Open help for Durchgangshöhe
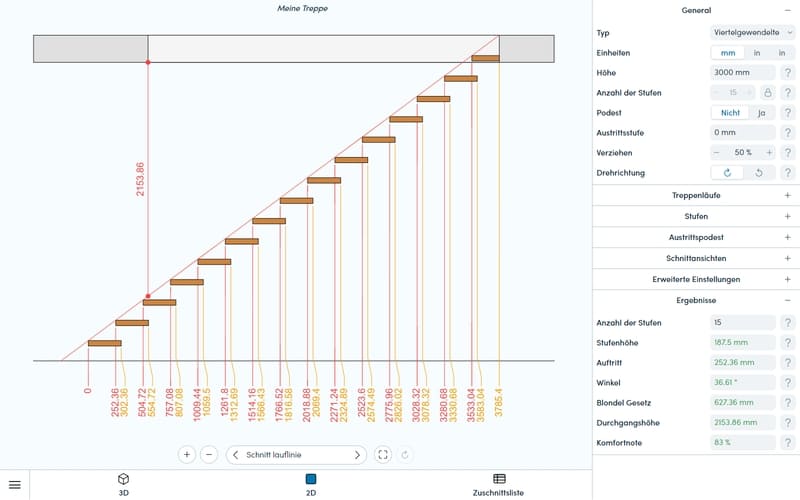 788,422
